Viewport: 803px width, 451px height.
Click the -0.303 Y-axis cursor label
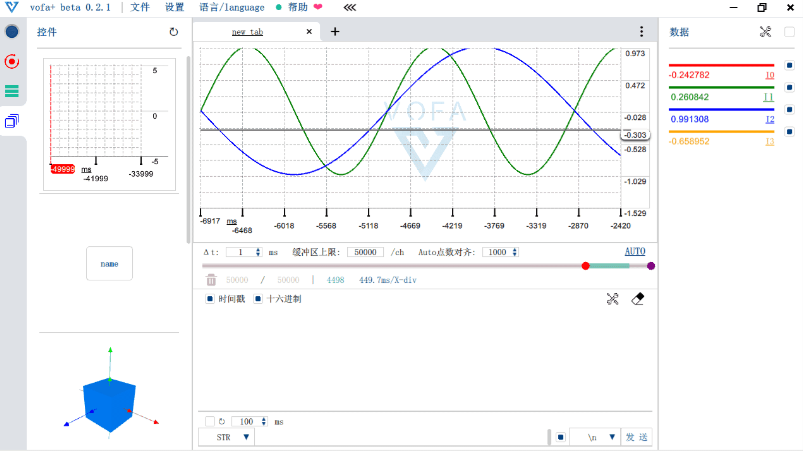tap(635, 135)
